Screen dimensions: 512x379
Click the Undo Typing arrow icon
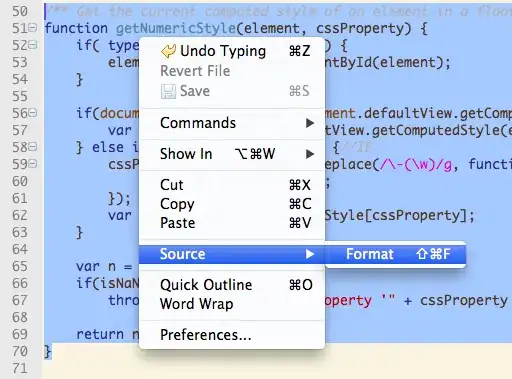168,51
